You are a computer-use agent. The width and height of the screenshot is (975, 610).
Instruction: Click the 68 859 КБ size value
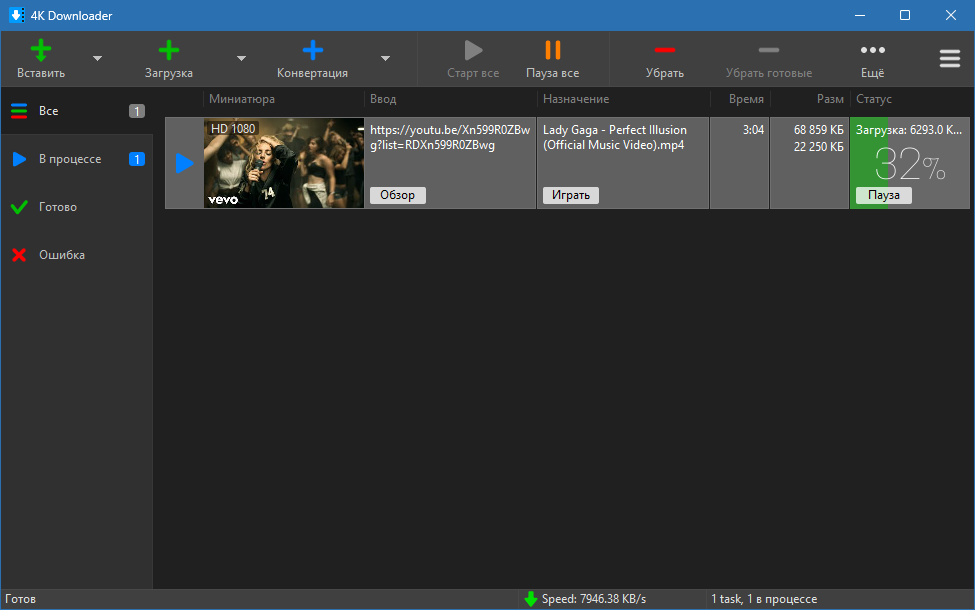818,130
